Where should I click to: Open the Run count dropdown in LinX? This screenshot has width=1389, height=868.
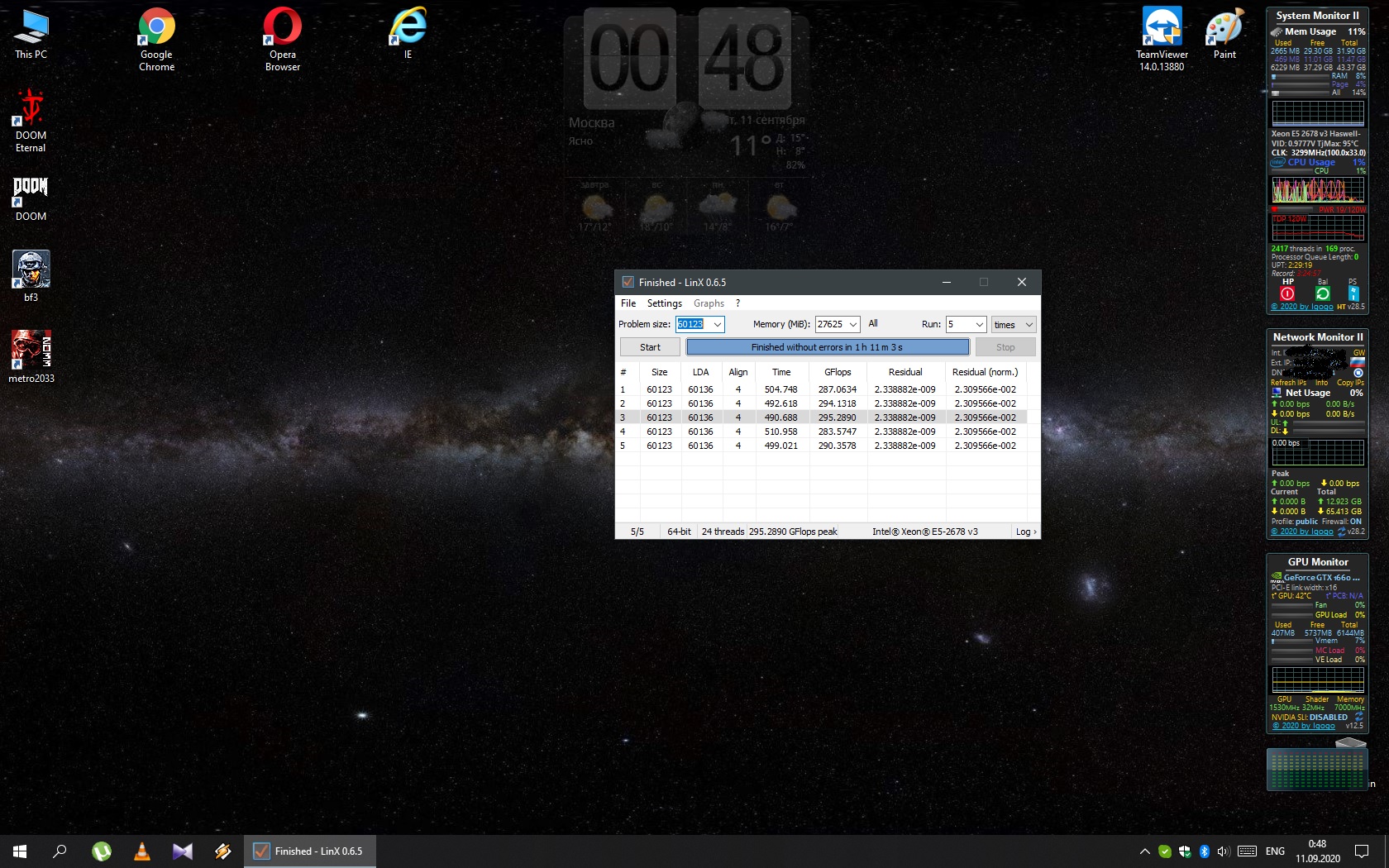pos(980,325)
